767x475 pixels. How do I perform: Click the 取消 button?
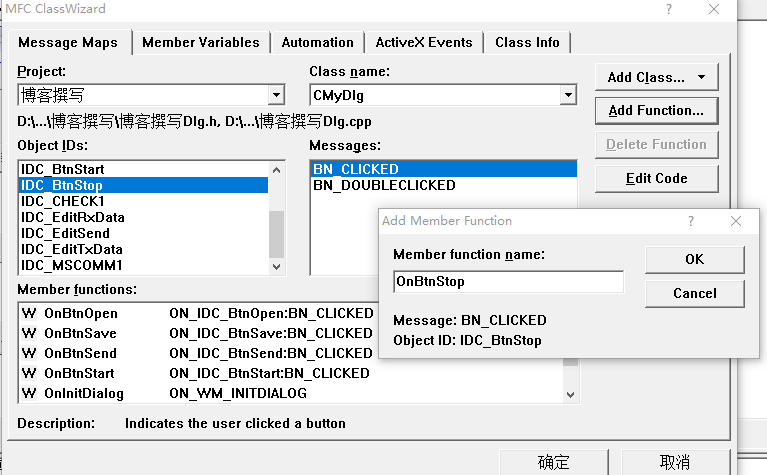tap(675, 462)
